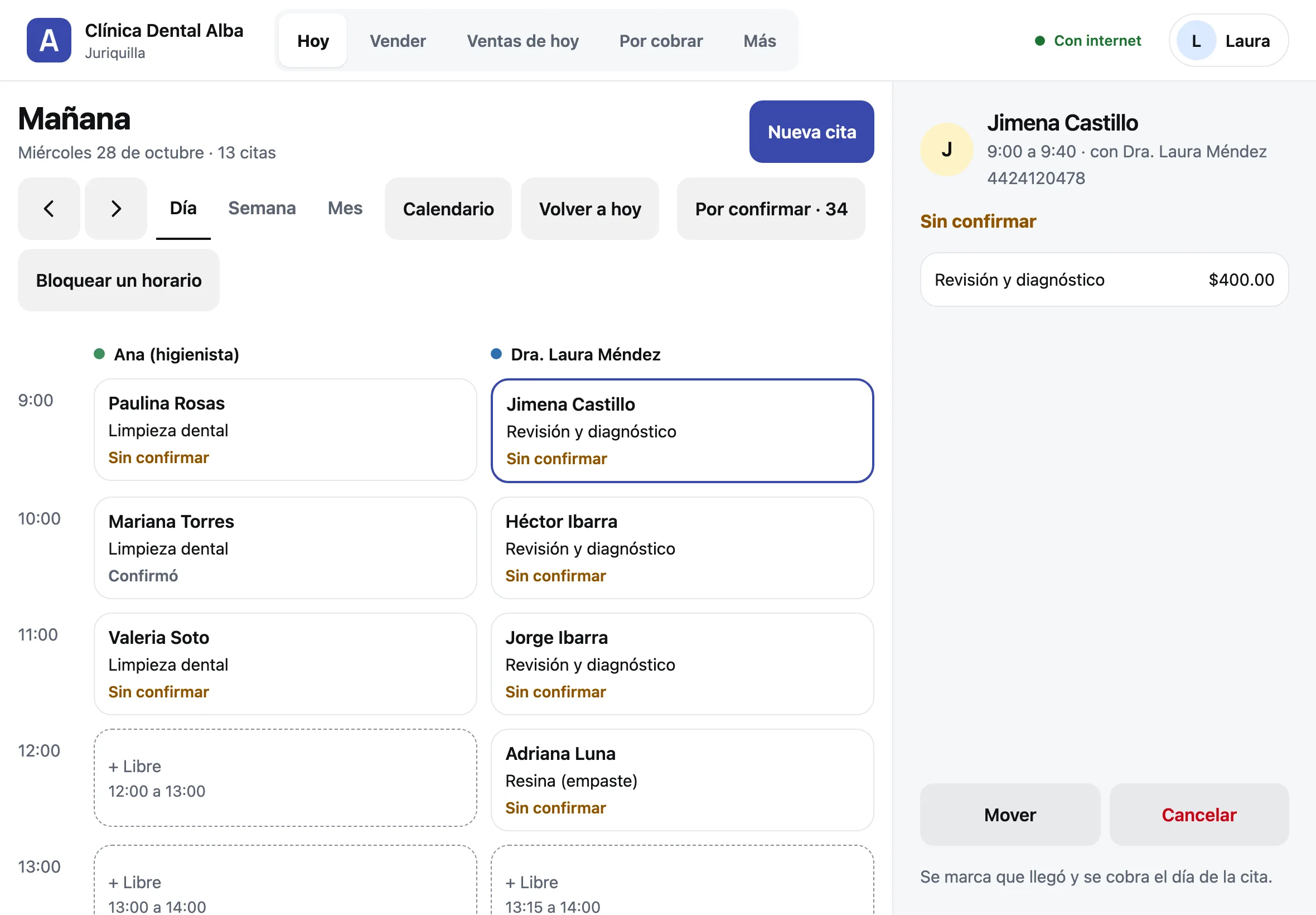Open Jorge Ibarra appointment card
The height and width of the screenshot is (915, 1316).
coord(682,664)
